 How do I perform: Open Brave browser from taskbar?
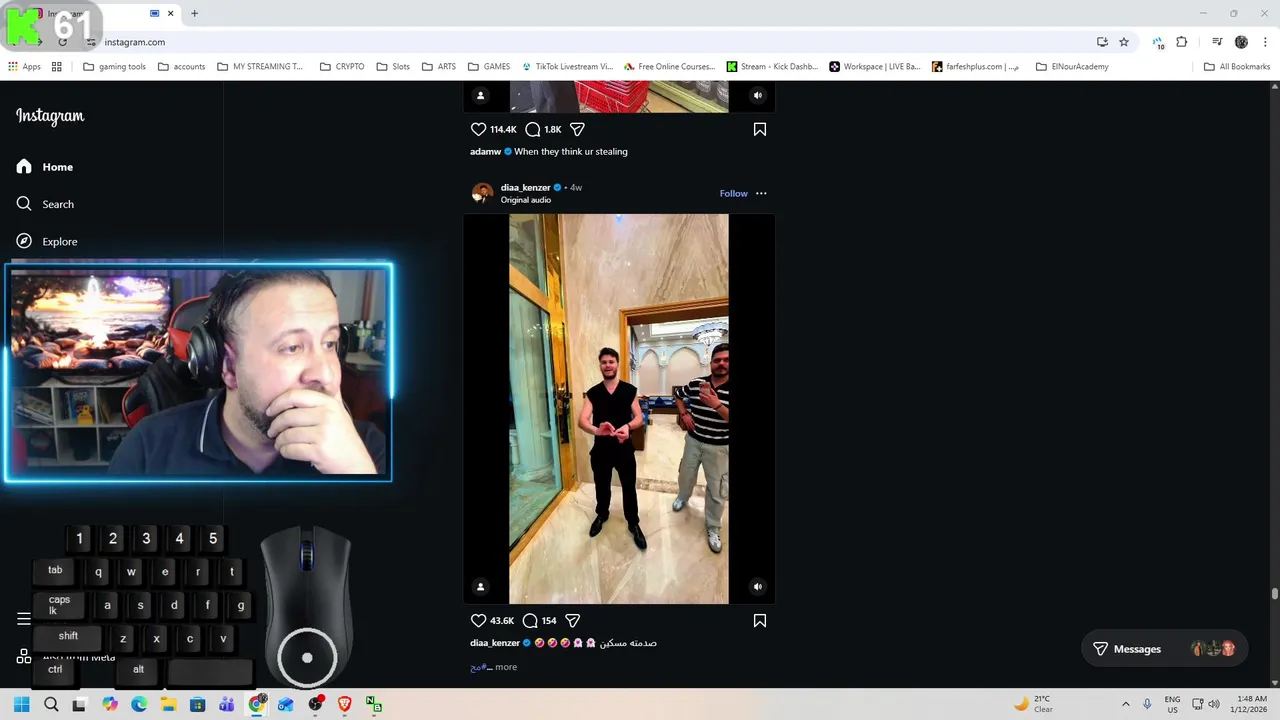coord(345,705)
